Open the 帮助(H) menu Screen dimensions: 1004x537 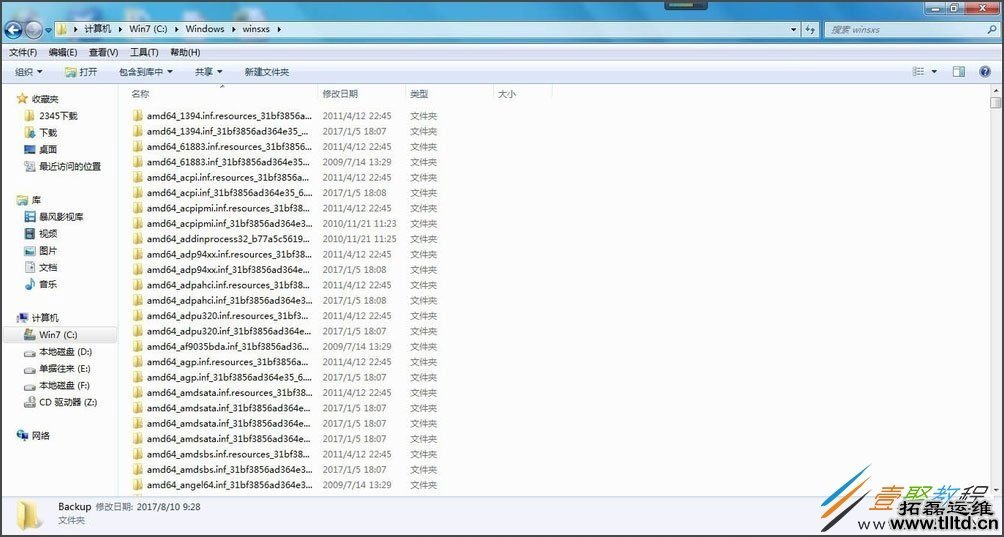[x=185, y=52]
